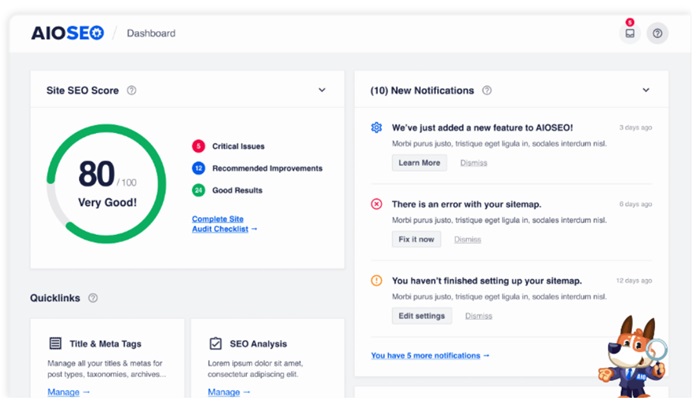
Task: Click green Good Results count badge
Action: [x=199, y=190]
